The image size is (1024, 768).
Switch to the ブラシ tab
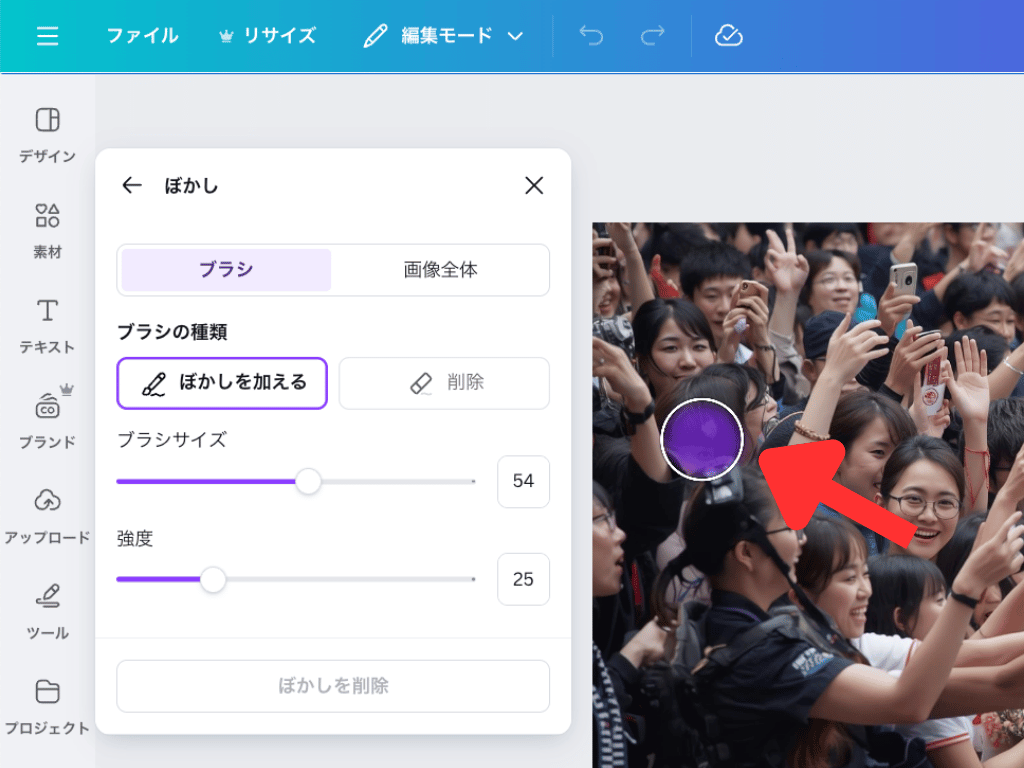pyautogui.click(x=226, y=270)
